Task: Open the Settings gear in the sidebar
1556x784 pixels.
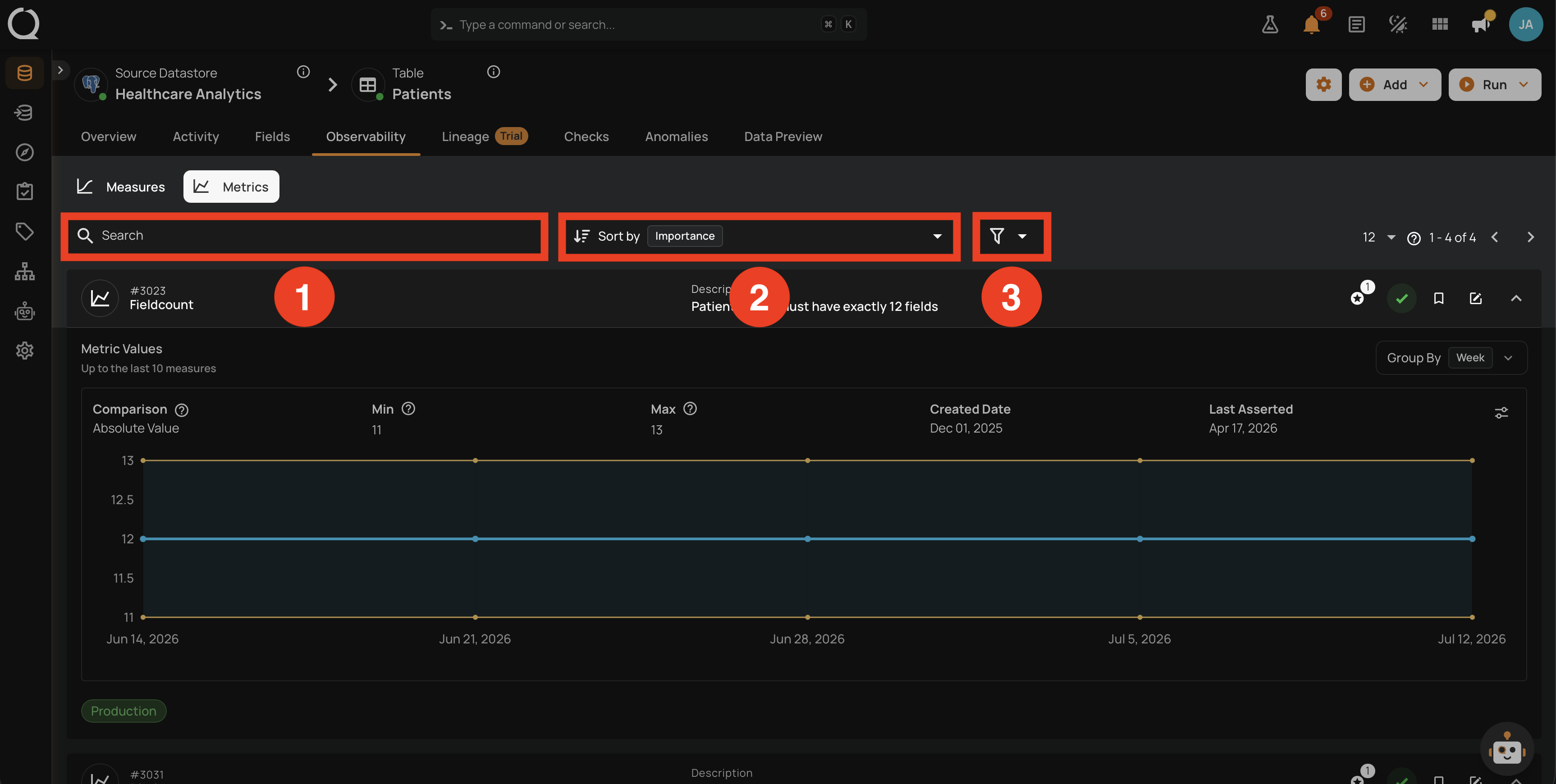Action: click(25, 351)
